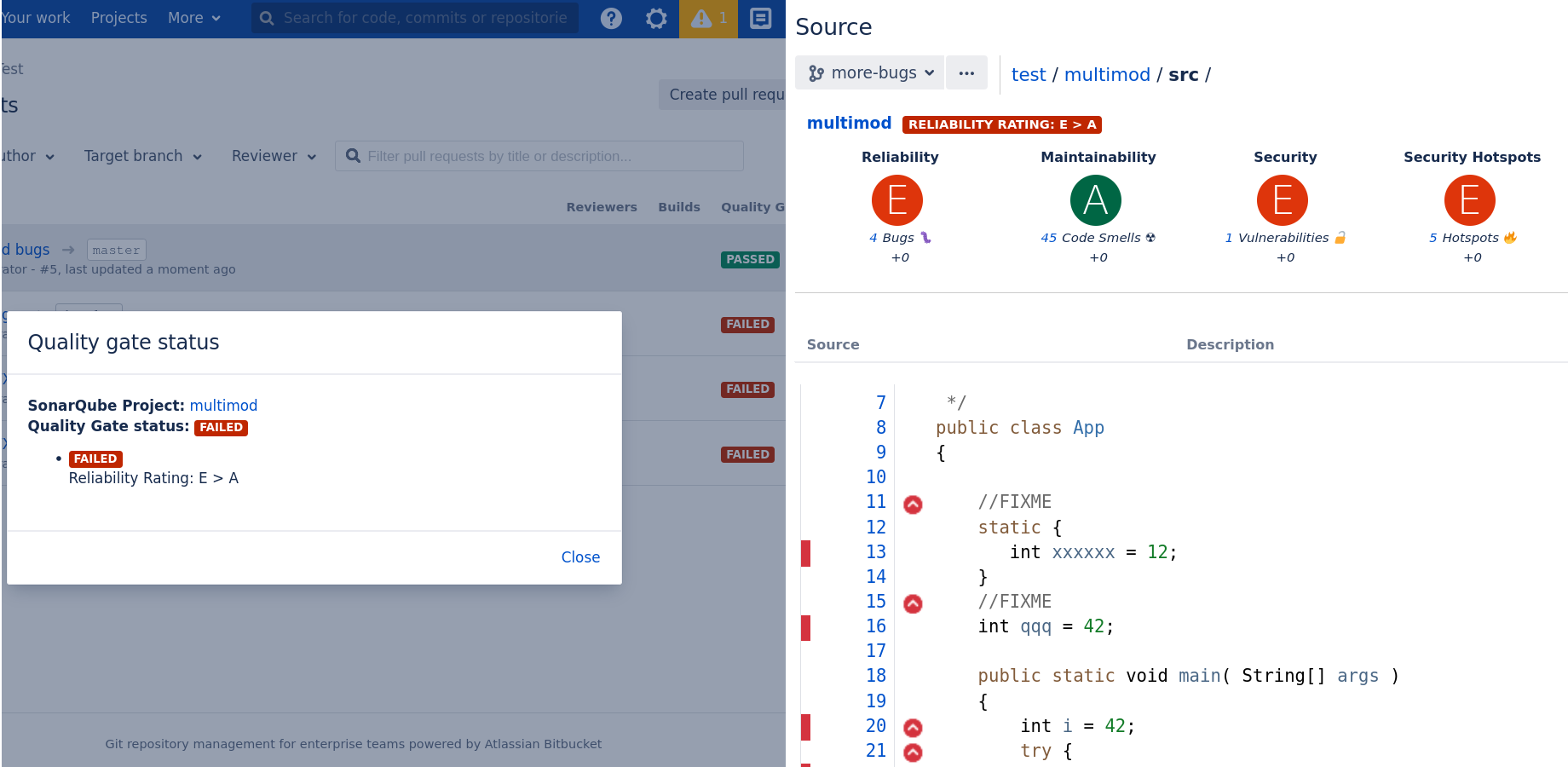Click the issue marker on line 15

pos(913,604)
